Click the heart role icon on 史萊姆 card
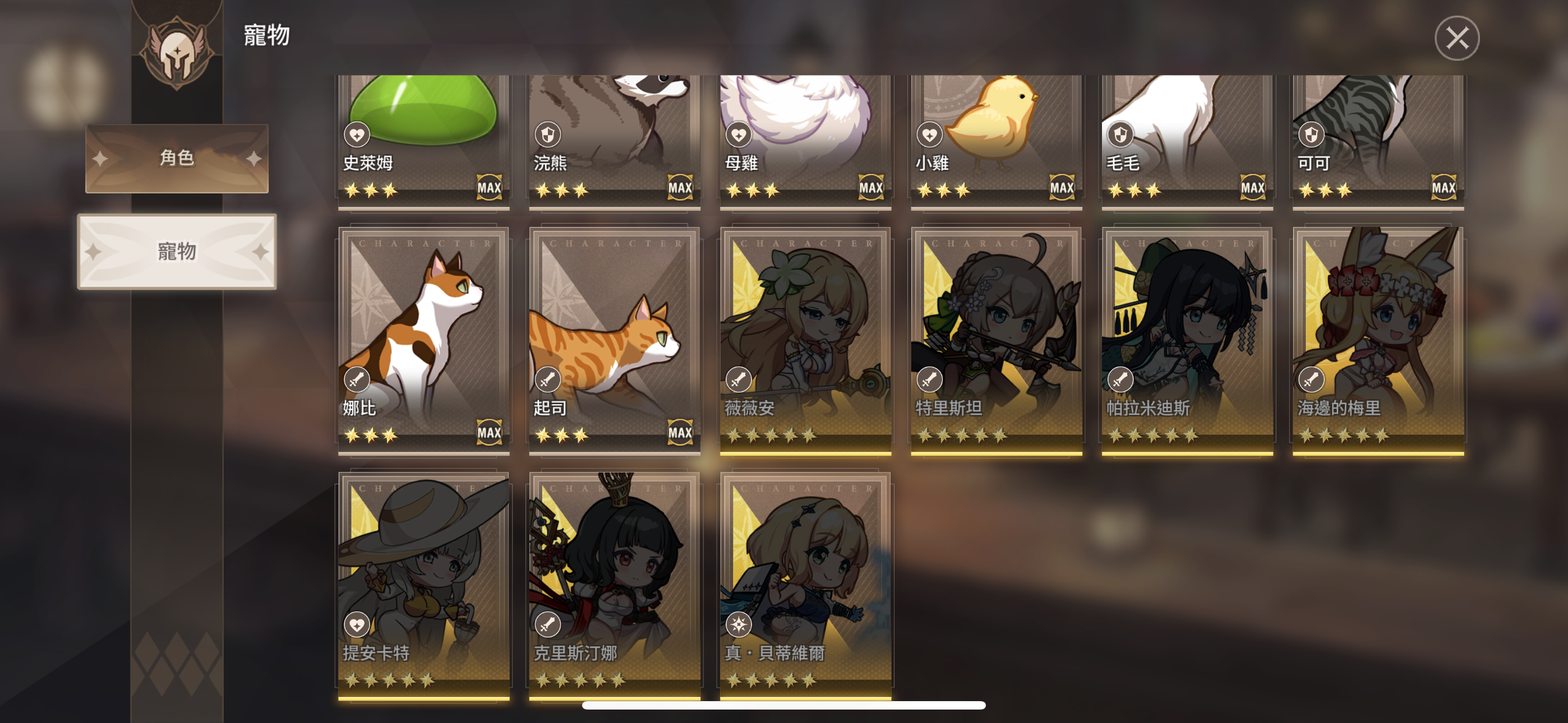 pos(357,135)
